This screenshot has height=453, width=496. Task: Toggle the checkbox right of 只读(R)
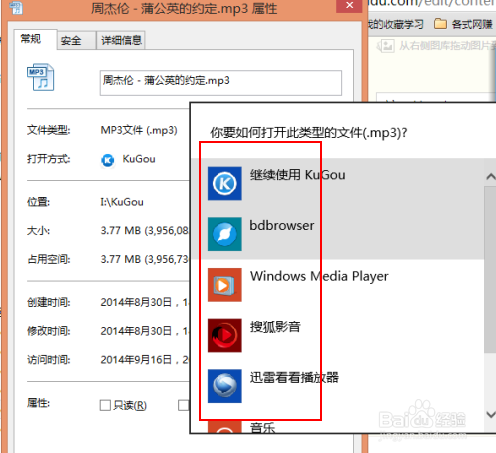click(183, 405)
